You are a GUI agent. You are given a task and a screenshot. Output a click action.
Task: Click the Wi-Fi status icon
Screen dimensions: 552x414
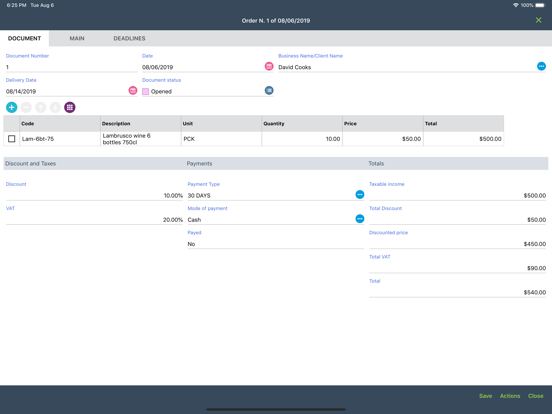click(x=516, y=5)
